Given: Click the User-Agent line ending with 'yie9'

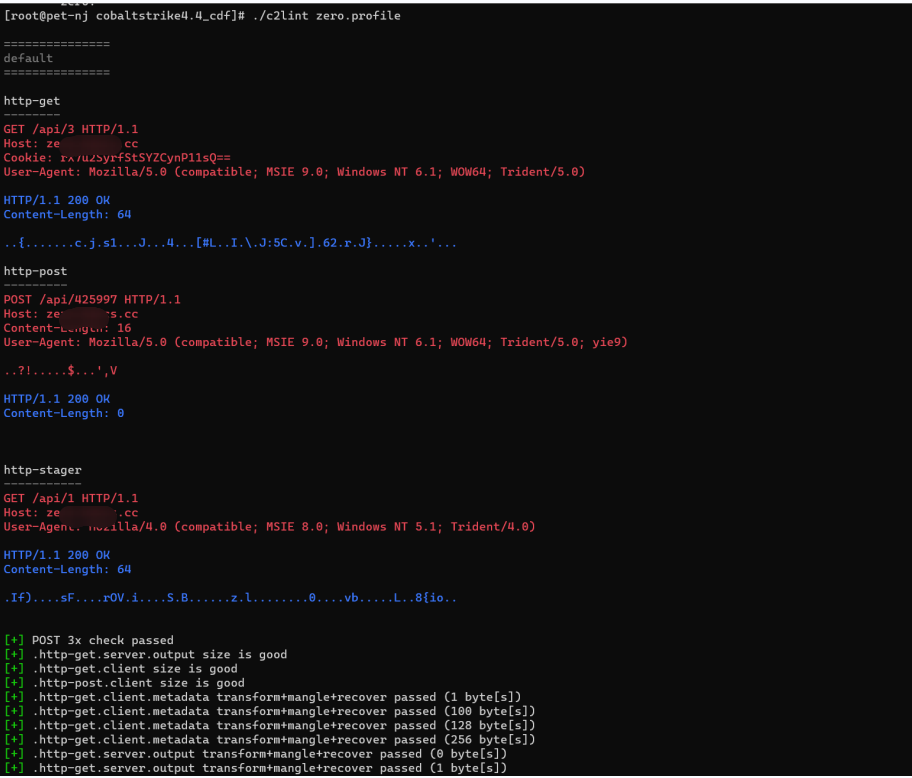Looking at the screenshot, I should pos(315,342).
